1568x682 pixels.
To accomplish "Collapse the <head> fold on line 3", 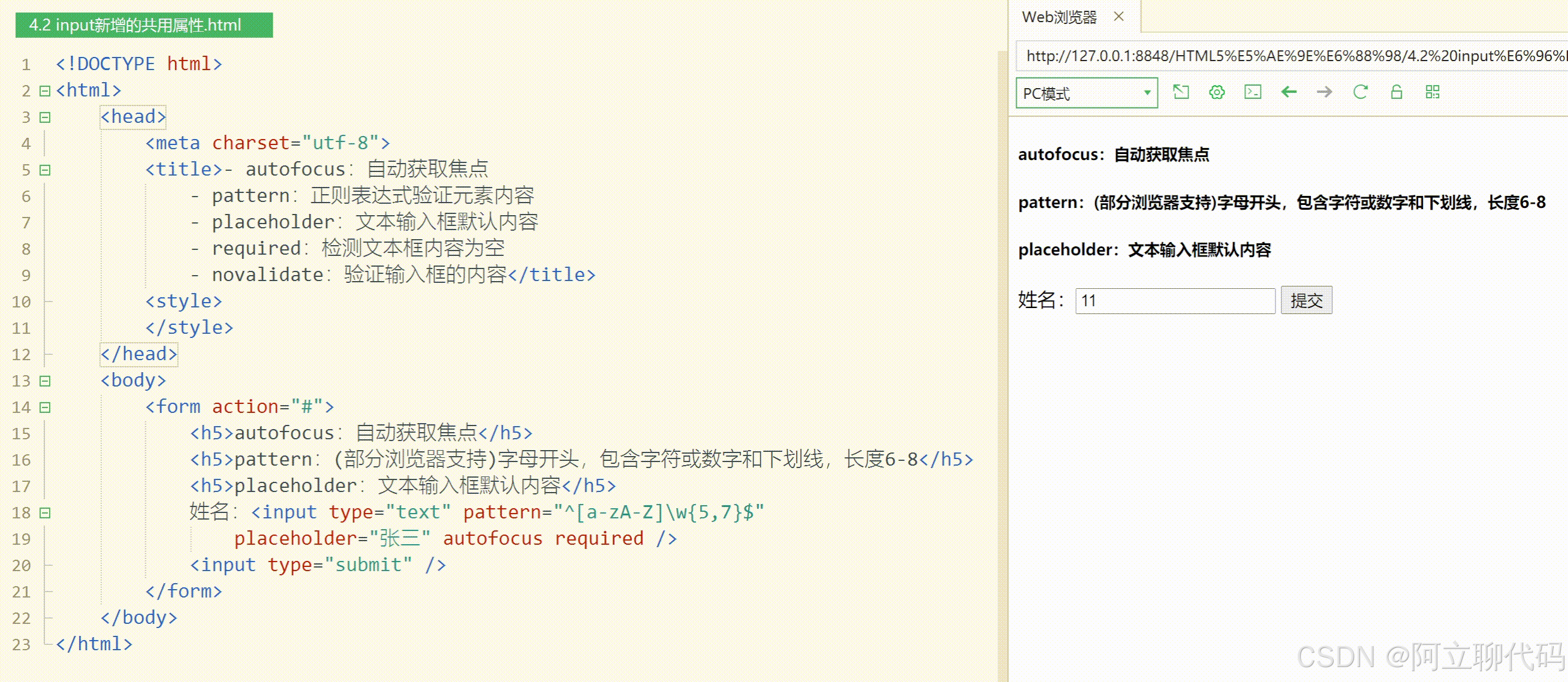I will click(44, 117).
